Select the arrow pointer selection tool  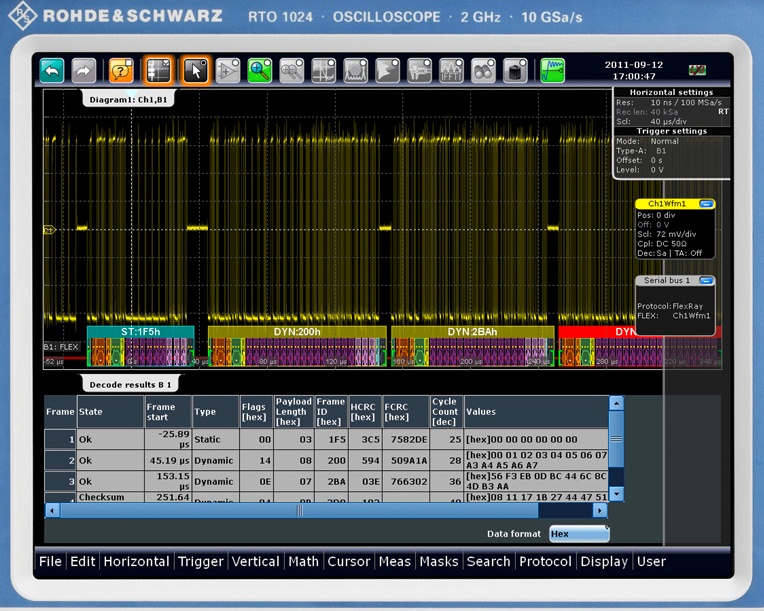(196, 70)
